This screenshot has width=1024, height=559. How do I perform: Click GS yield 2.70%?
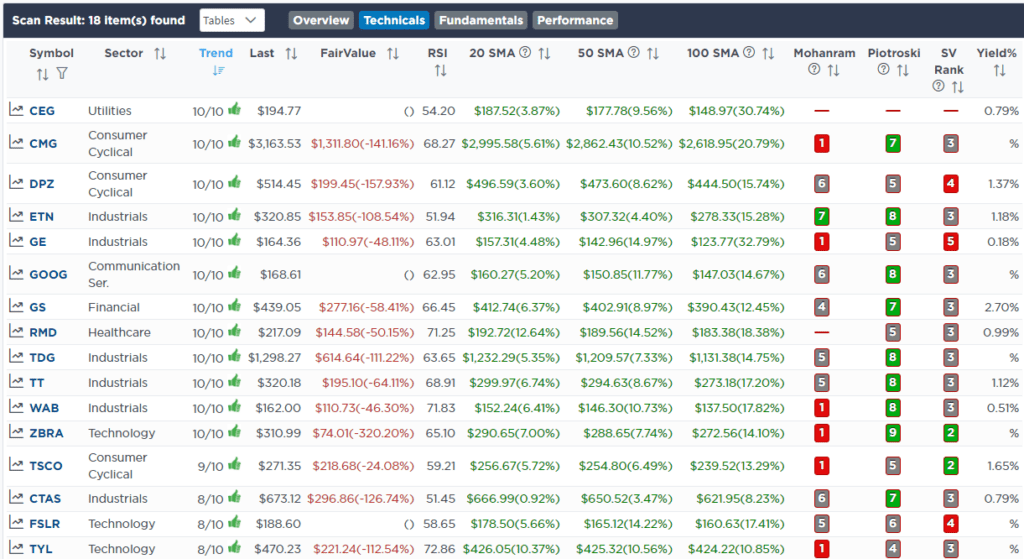(x=1001, y=308)
